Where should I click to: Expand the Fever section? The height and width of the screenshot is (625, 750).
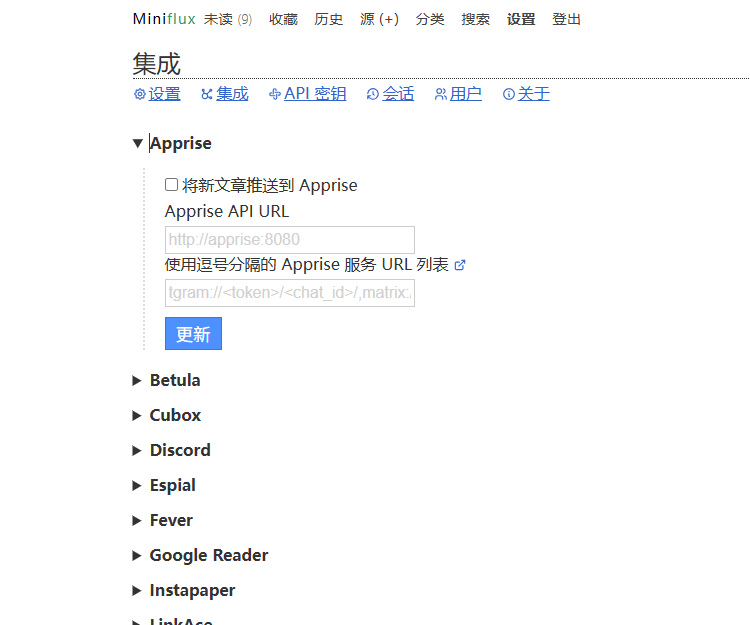(x=163, y=520)
